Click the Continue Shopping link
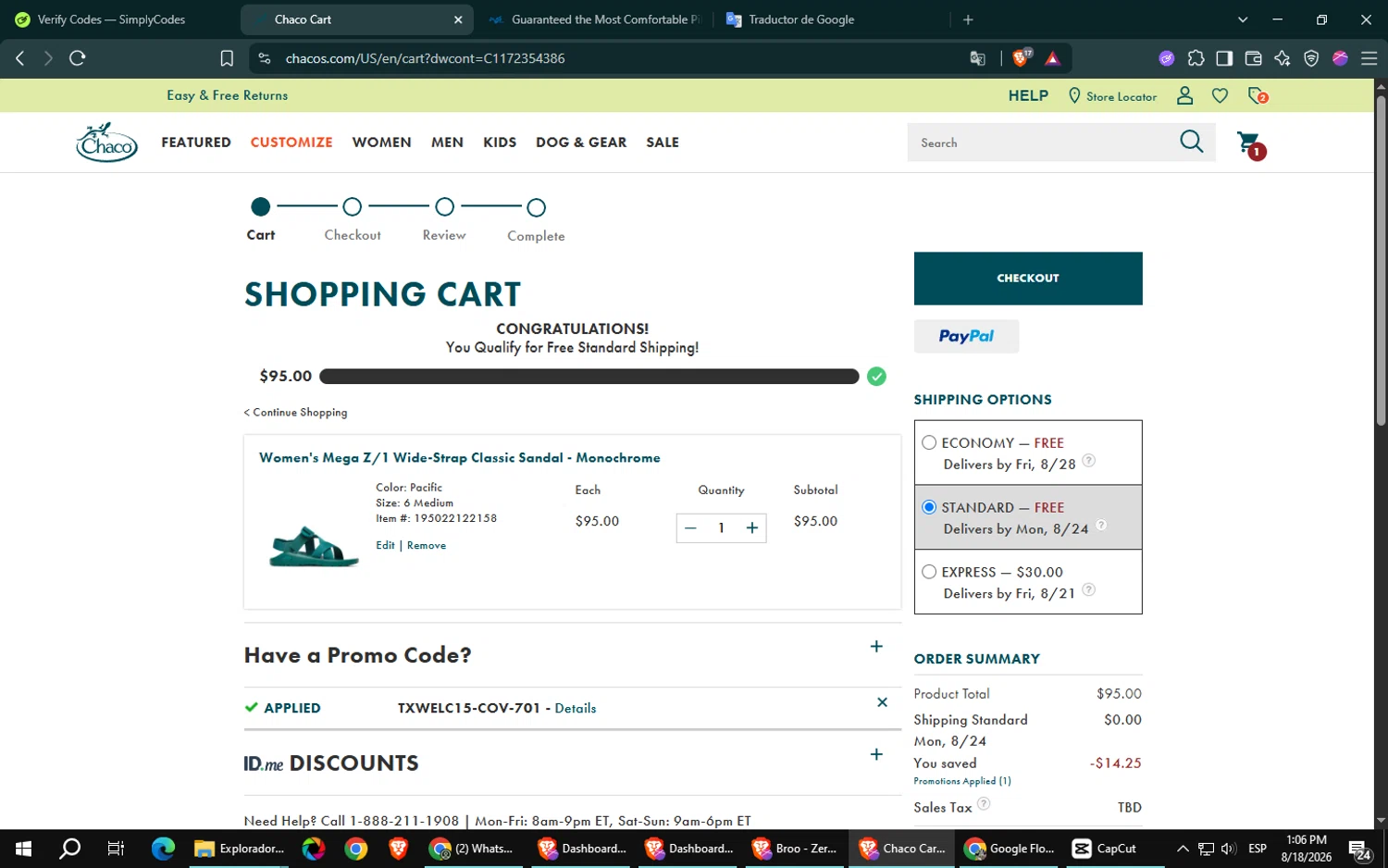This screenshot has height=868, width=1388. pos(296,413)
